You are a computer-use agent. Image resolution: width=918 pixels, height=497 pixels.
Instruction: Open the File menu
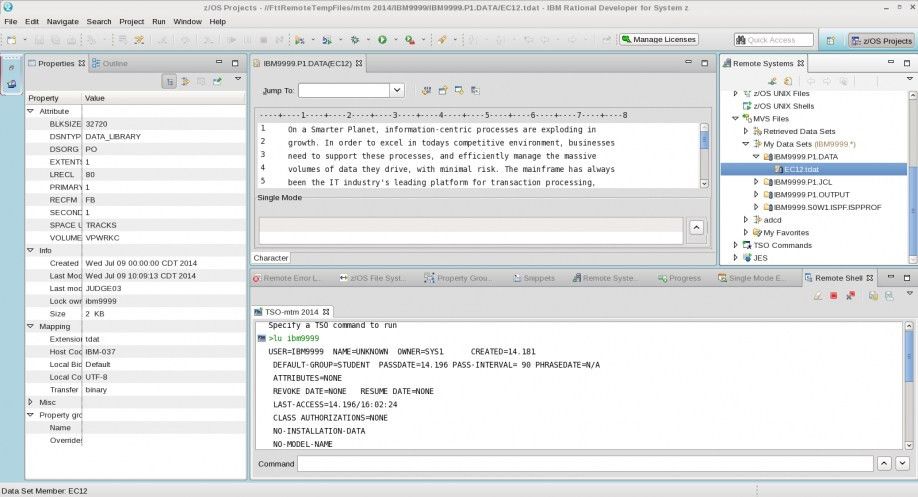11,22
